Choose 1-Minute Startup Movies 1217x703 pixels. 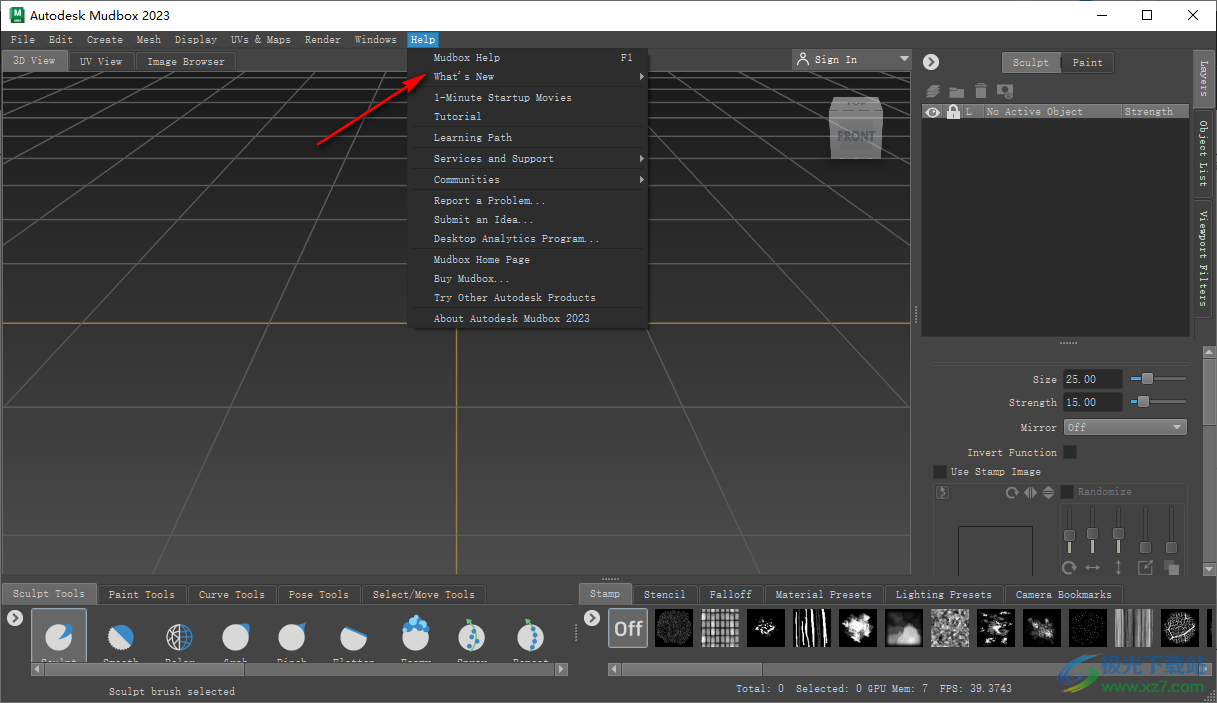(529, 98)
